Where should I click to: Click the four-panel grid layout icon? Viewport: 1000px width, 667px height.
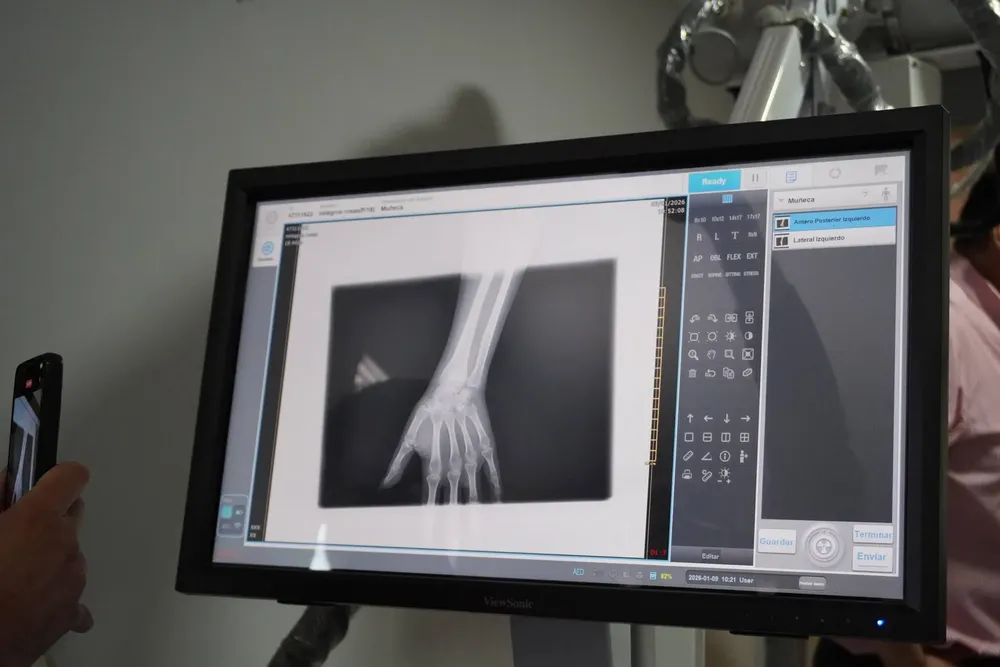745,437
